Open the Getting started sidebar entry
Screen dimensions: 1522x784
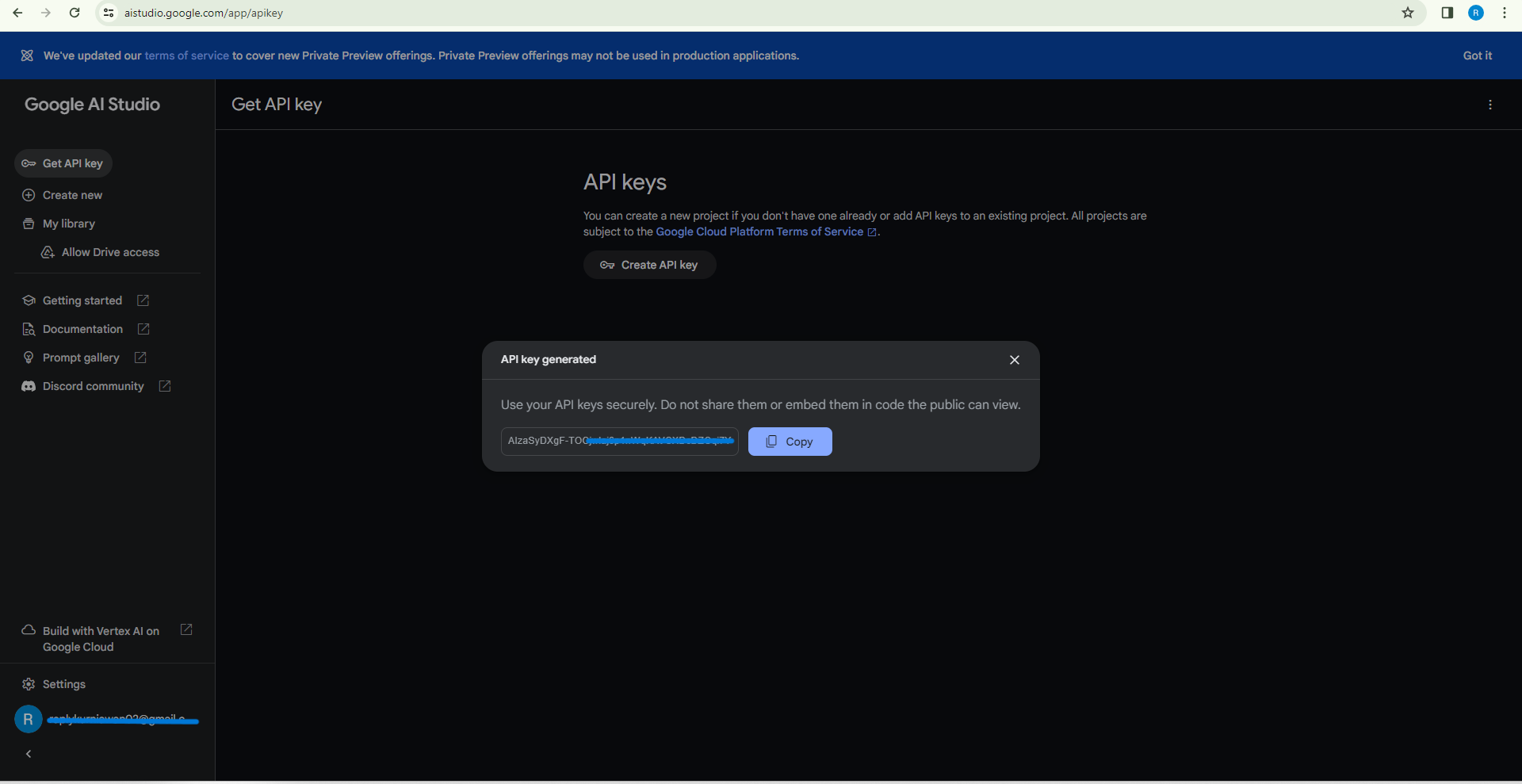point(81,300)
